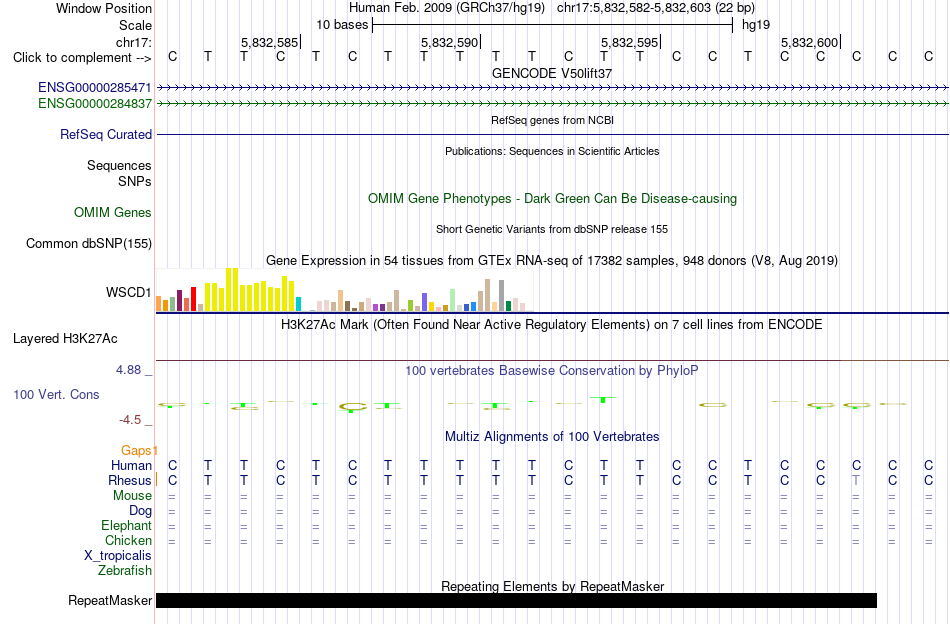Image resolution: width=950 pixels, height=624 pixels.
Task: Click the 'Click to complement -->' label
Action: pyautogui.click(x=82, y=58)
